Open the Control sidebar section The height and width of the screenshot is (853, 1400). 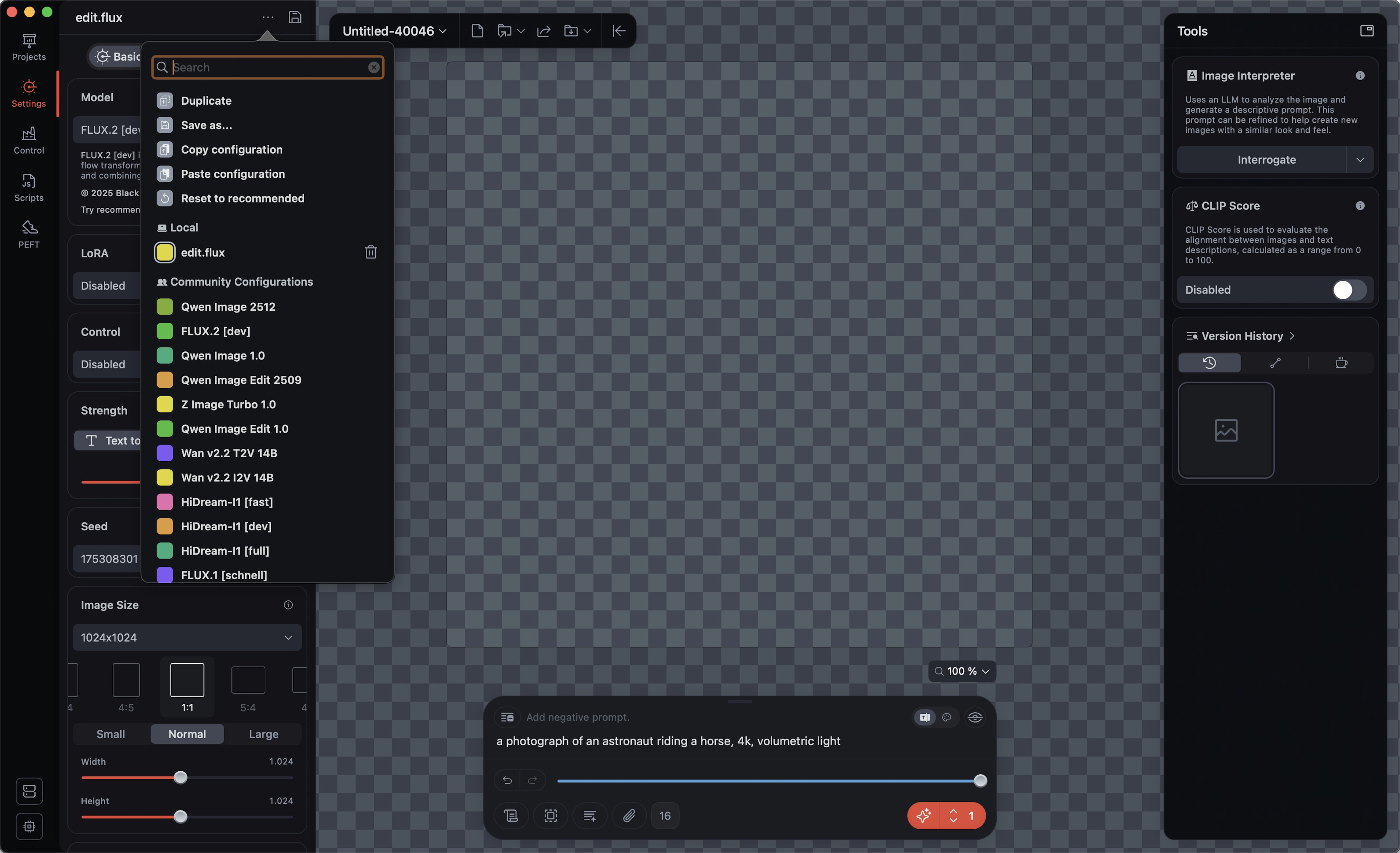point(29,140)
